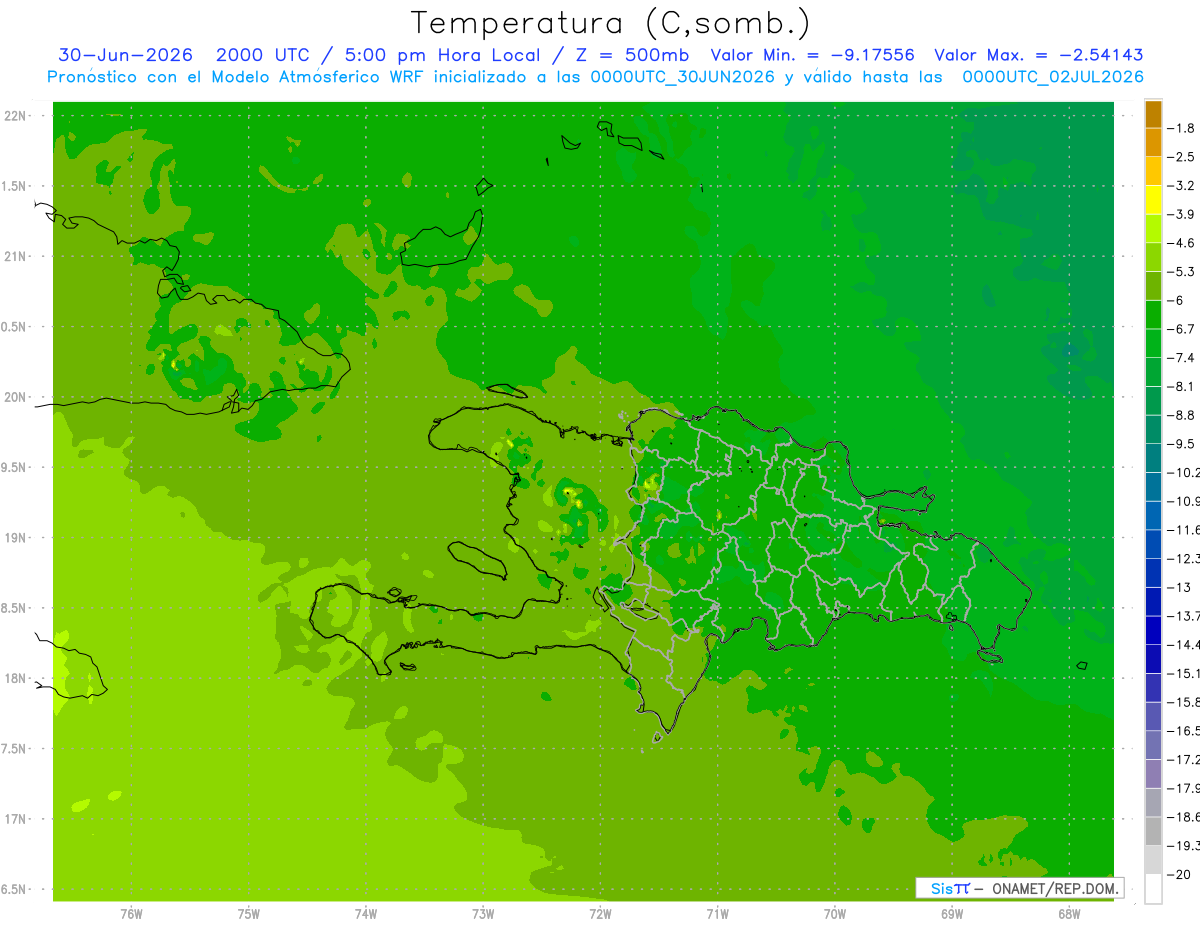1200x927 pixels.
Task: Click the init time '0000UTC_30JUN2026'
Action: 683,77
